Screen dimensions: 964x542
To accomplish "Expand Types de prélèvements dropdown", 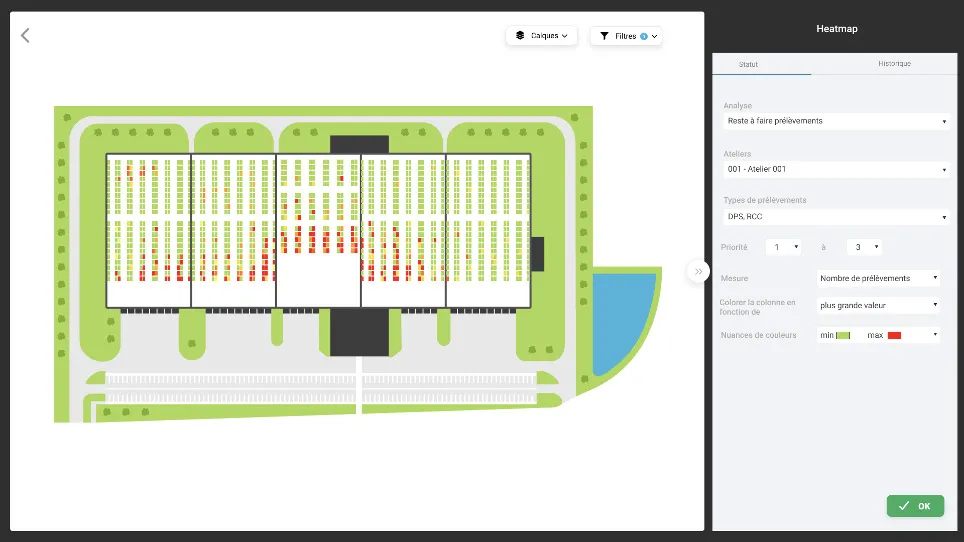I will pyautogui.click(x=836, y=216).
